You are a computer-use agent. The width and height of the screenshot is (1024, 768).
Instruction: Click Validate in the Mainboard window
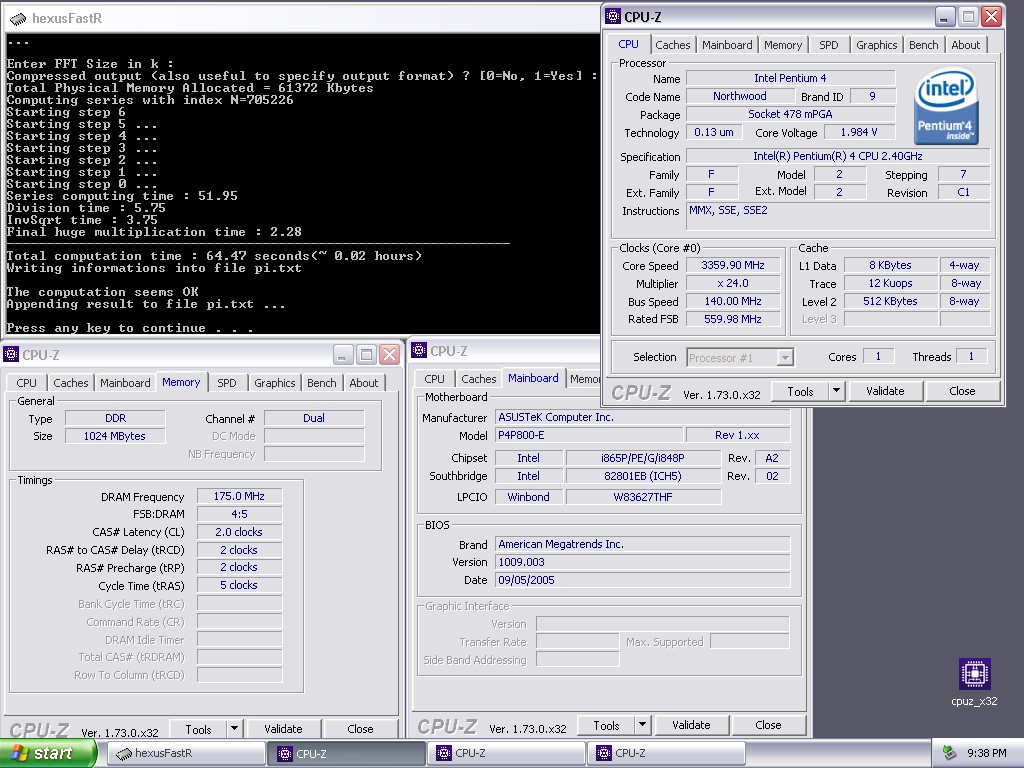coord(691,724)
